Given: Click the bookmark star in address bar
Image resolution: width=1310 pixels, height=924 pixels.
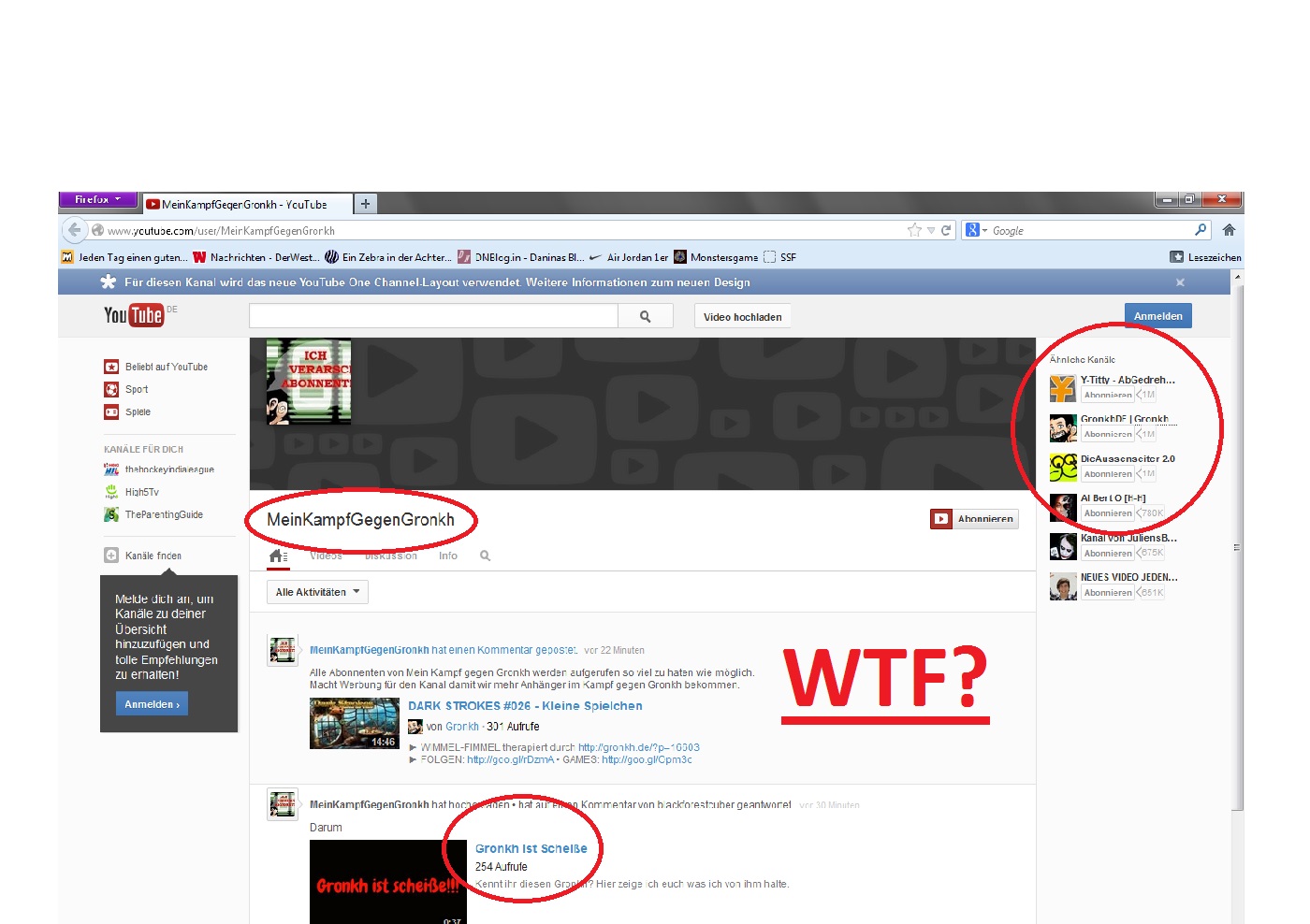Looking at the screenshot, I should [914, 230].
